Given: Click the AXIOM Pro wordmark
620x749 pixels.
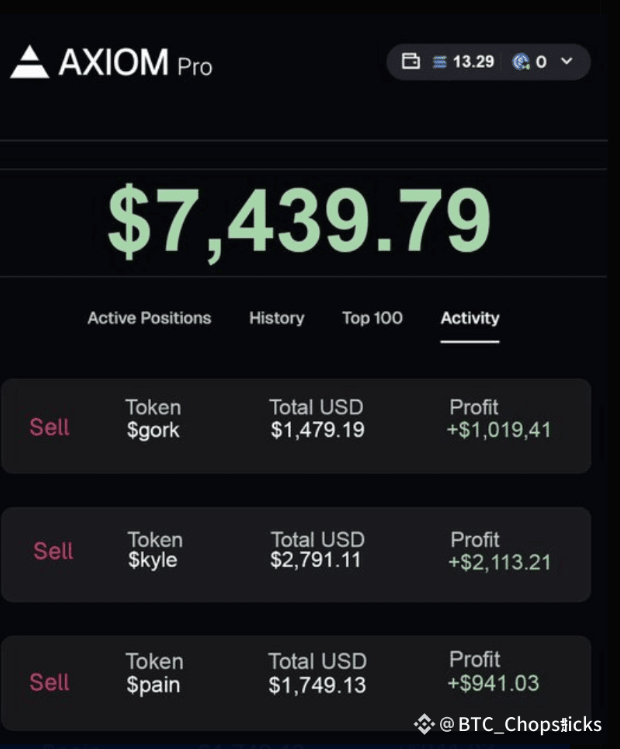Looking at the screenshot, I should click(x=135, y=63).
